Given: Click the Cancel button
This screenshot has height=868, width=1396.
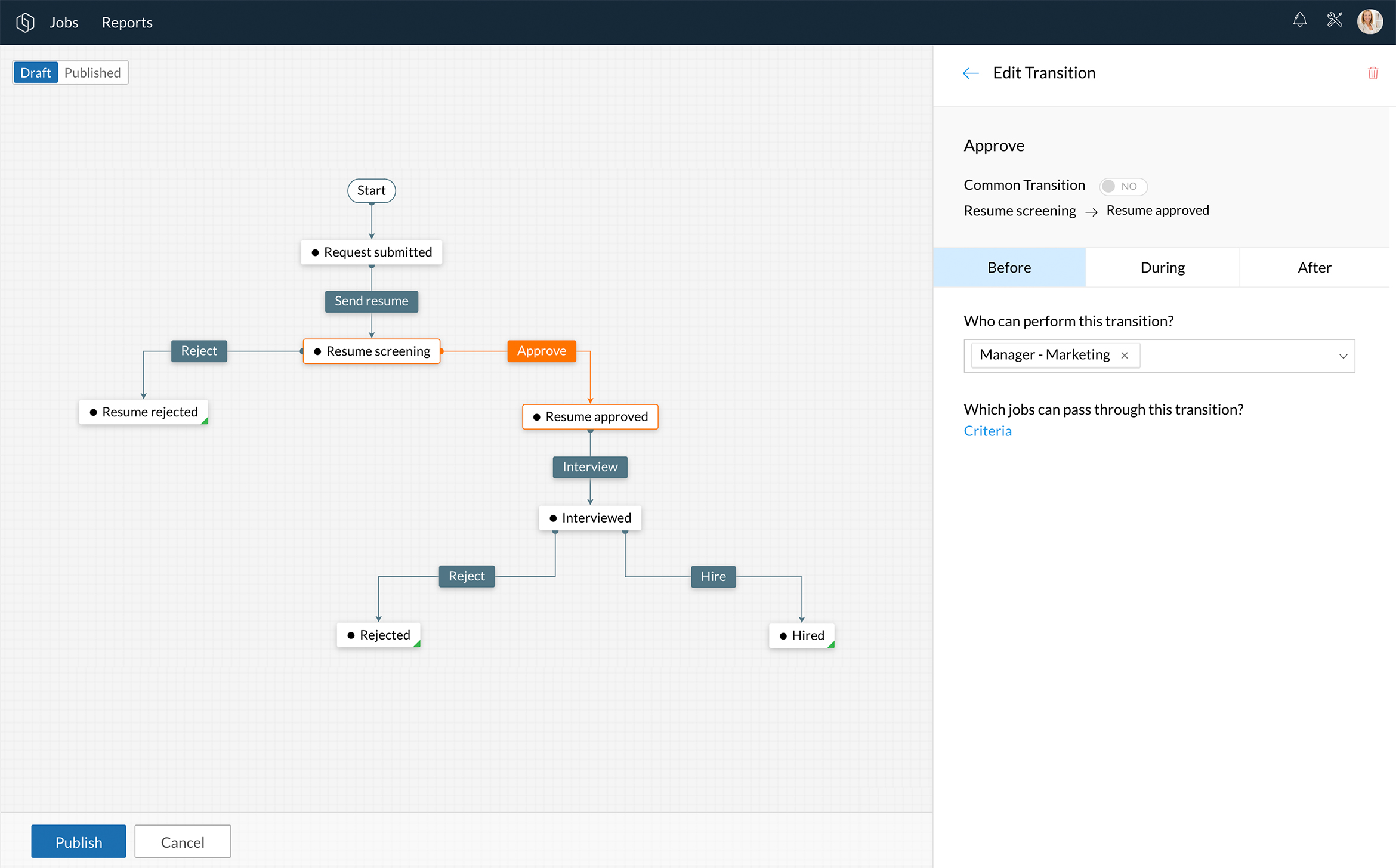Looking at the screenshot, I should [x=183, y=842].
